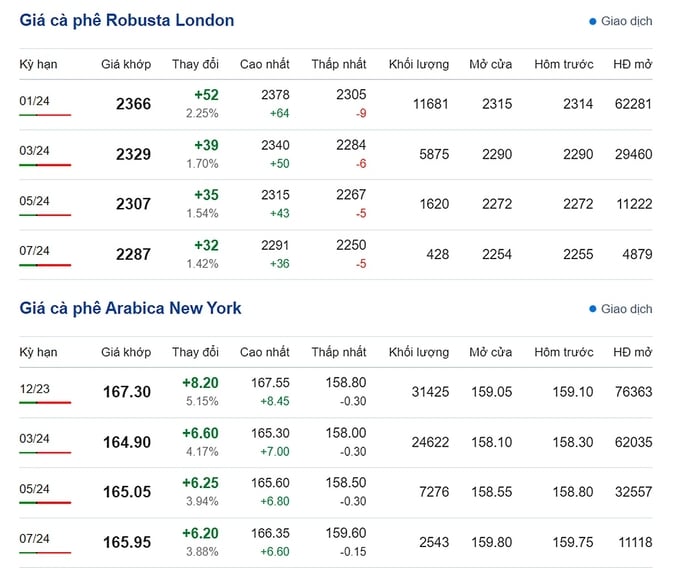Click previous-day price 159.75
The width and height of the screenshot is (680, 568).
[573, 542]
